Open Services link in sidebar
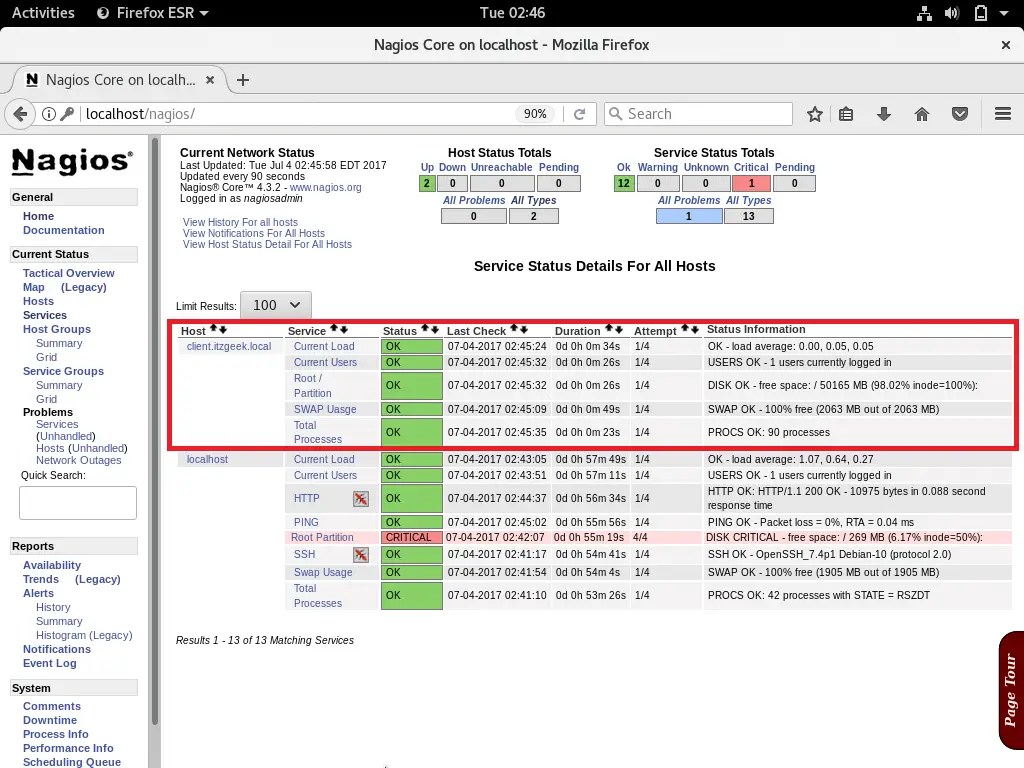The width and height of the screenshot is (1024, 768). coord(44,315)
